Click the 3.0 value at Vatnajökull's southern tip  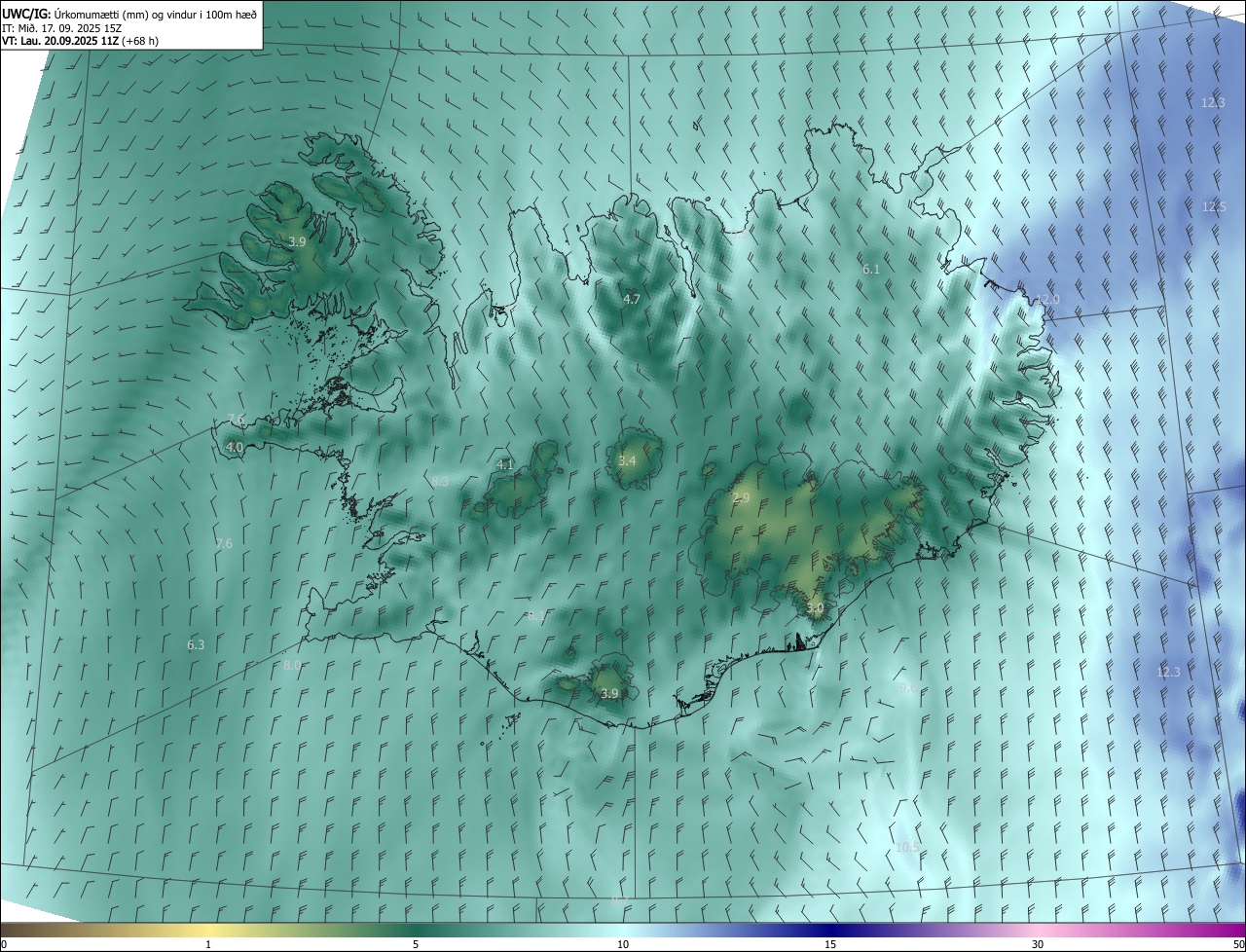point(815,608)
